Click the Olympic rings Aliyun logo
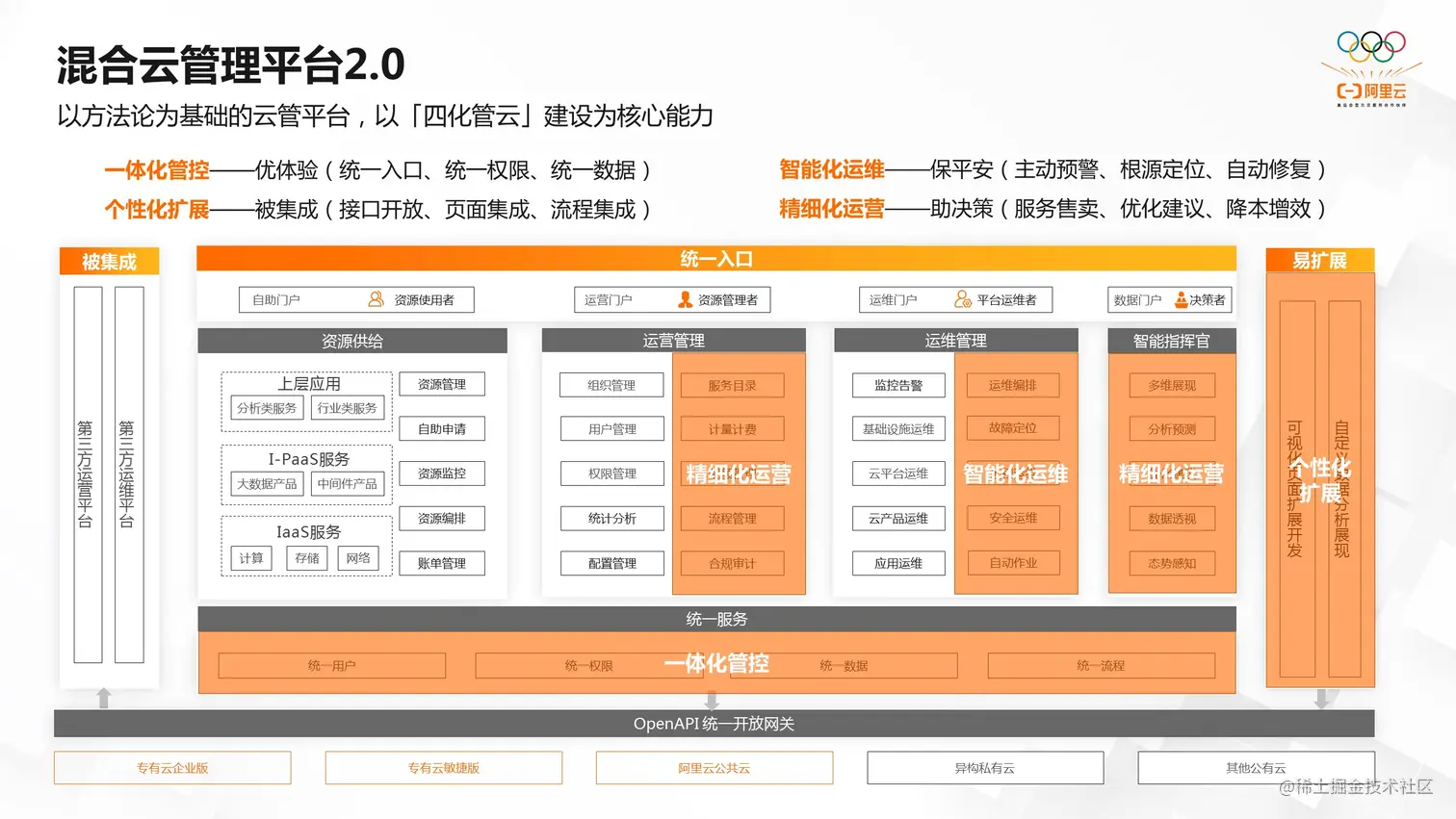Screen dimensions: 1456x819 coord(1371,68)
